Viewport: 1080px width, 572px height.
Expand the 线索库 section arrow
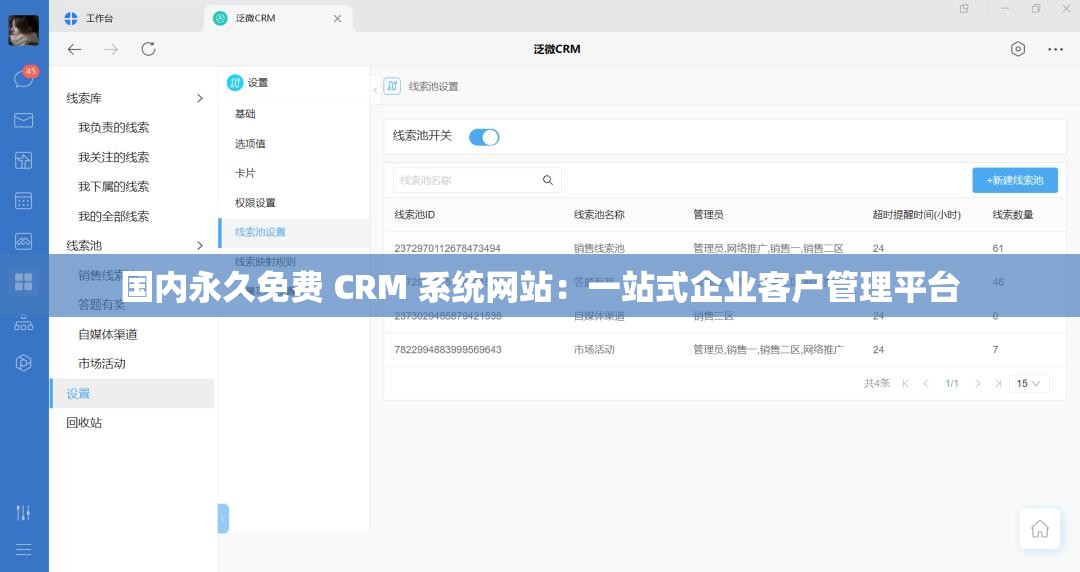pyautogui.click(x=200, y=99)
